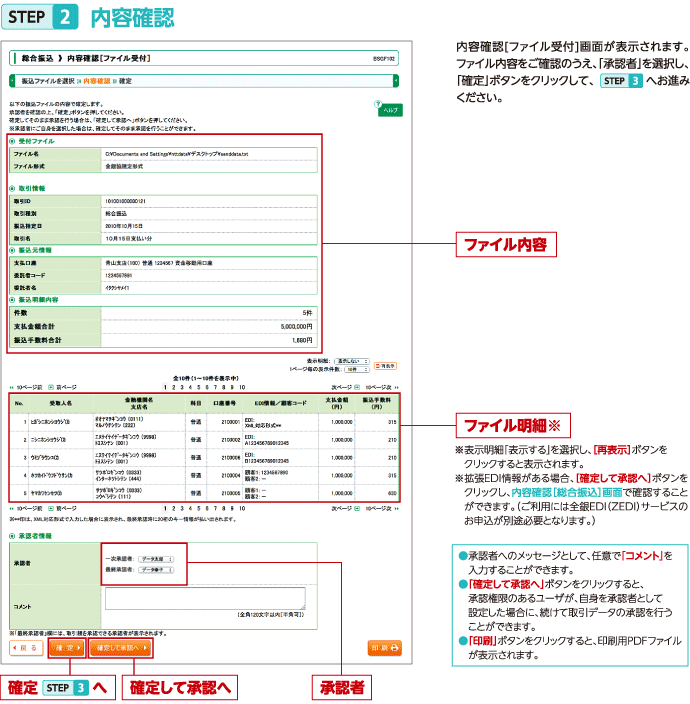The height and width of the screenshot is (704, 690).
Task: Click the 確定 step in the progress bar
Action: [x=125, y=81]
